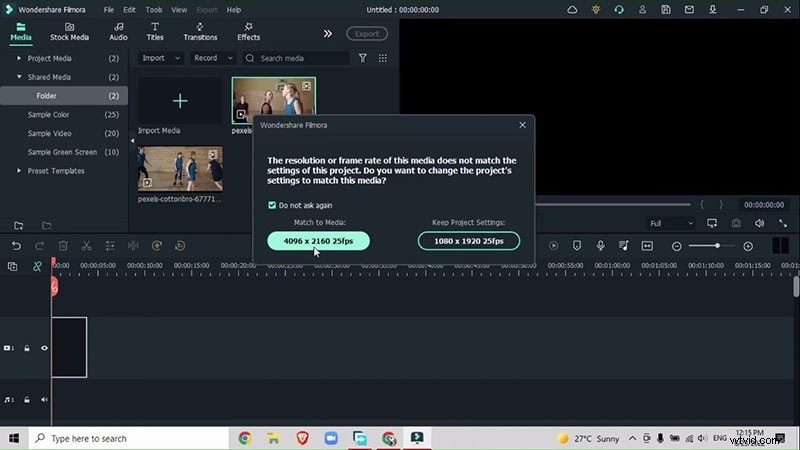Switch to the Titles tab
800x450 pixels.
click(x=155, y=32)
